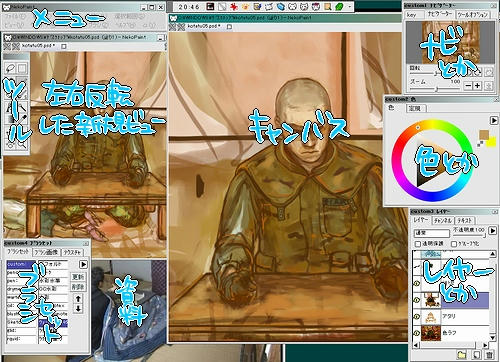Open the layer panel arrow menu
Screen dimensions: 500x362
(x=493, y=230)
